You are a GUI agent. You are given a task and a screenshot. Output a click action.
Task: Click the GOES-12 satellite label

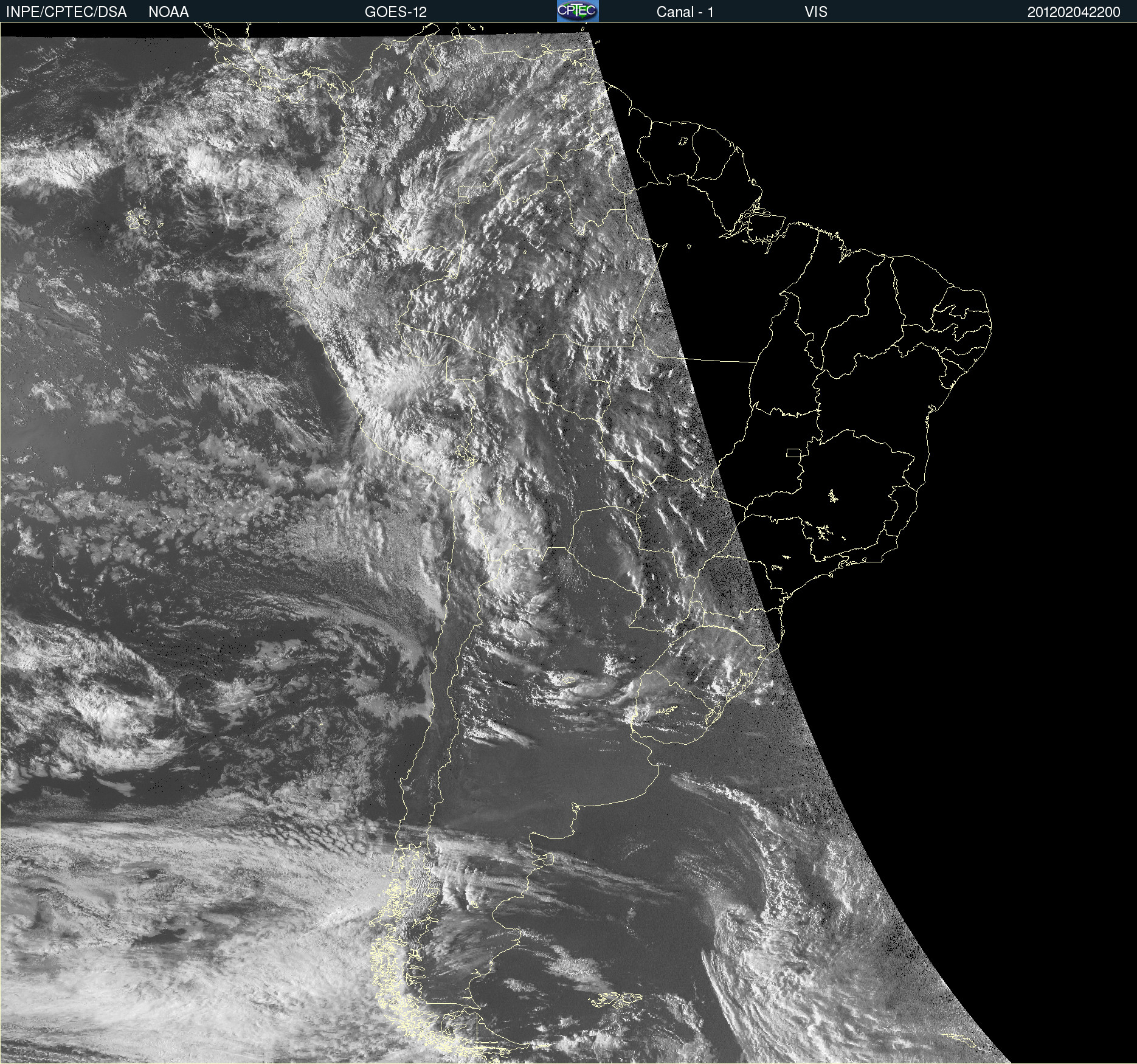click(x=396, y=12)
